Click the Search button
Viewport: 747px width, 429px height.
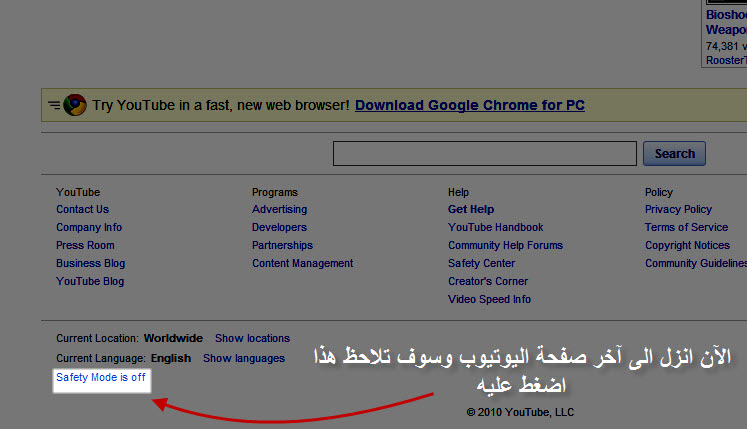click(x=674, y=153)
